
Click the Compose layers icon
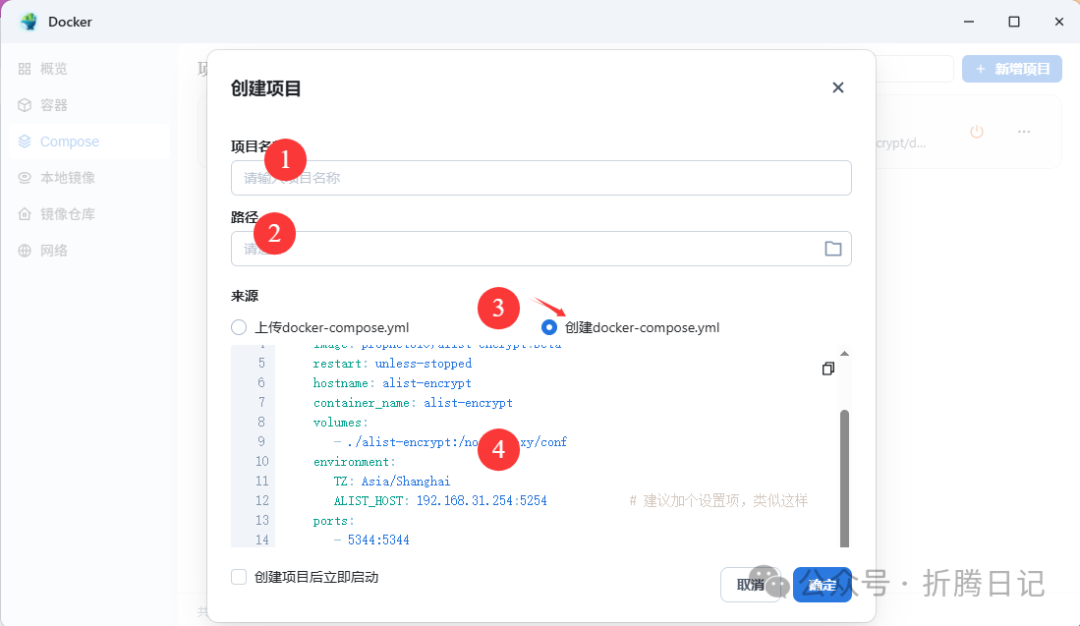pos(25,141)
